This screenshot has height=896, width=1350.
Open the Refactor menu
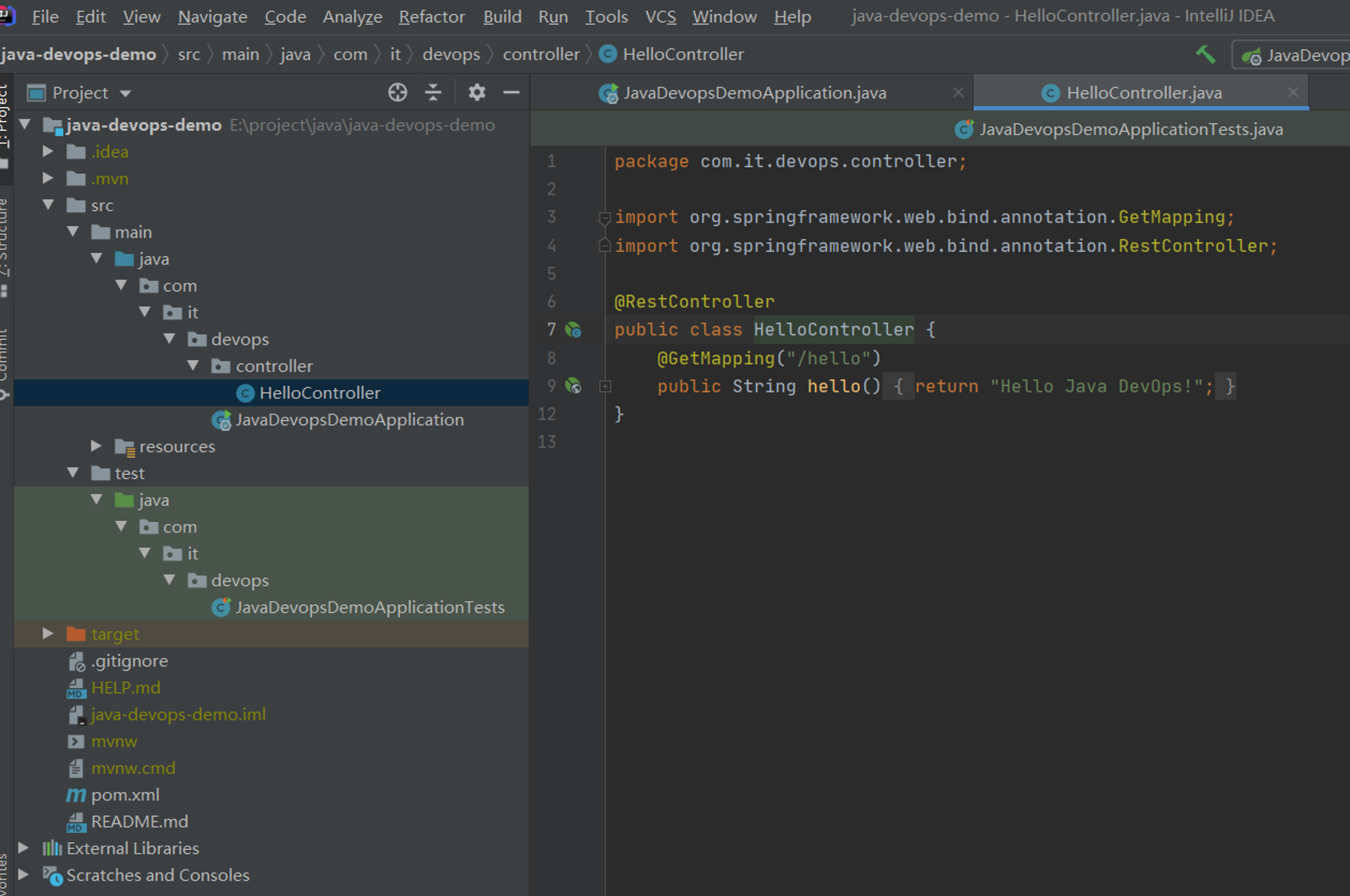431,17
